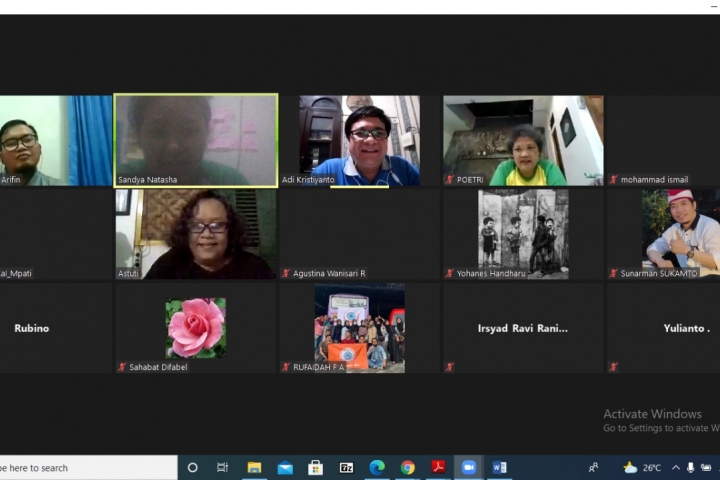Open Microsoft Store taskbar icon
Screen dimensions: 720x480
315,468
